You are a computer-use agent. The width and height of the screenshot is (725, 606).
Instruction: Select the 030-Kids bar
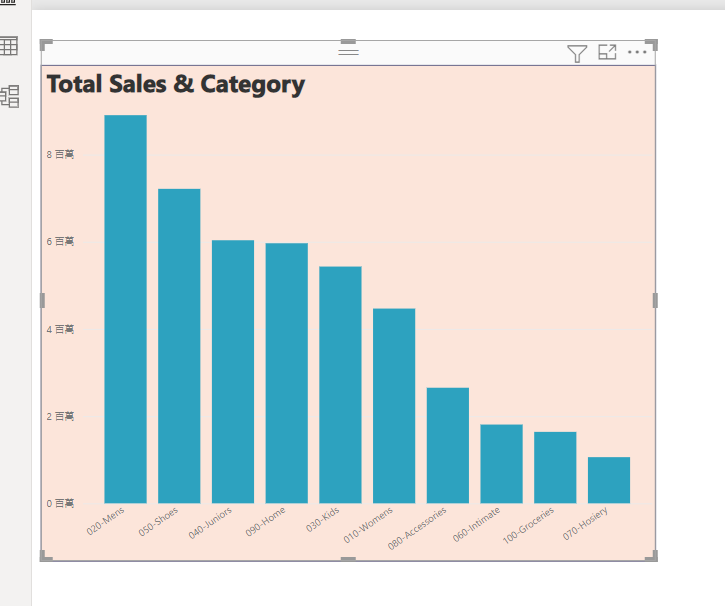pos(340,385)
